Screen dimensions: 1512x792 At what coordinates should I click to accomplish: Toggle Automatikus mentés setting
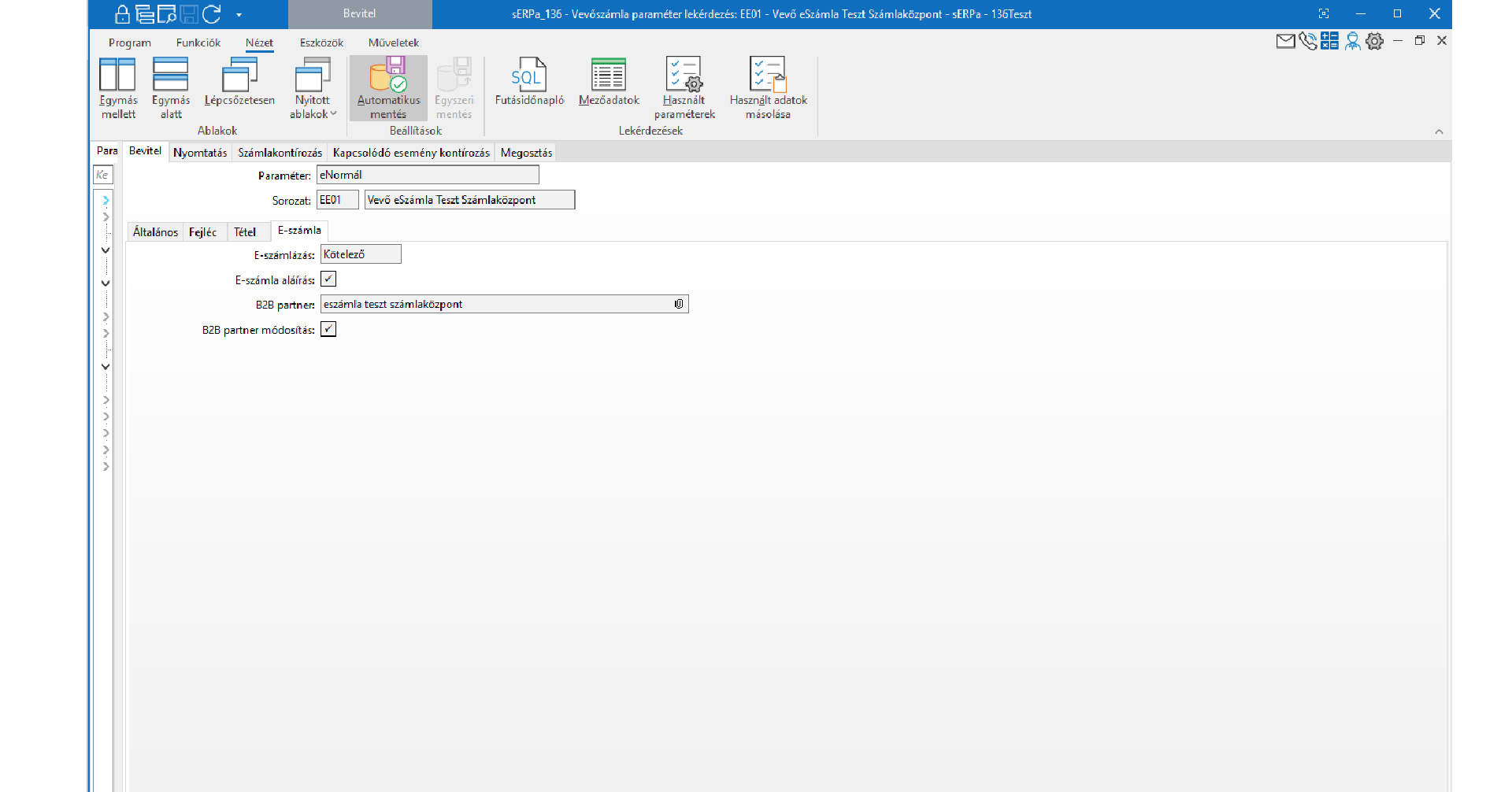[388, 87]
